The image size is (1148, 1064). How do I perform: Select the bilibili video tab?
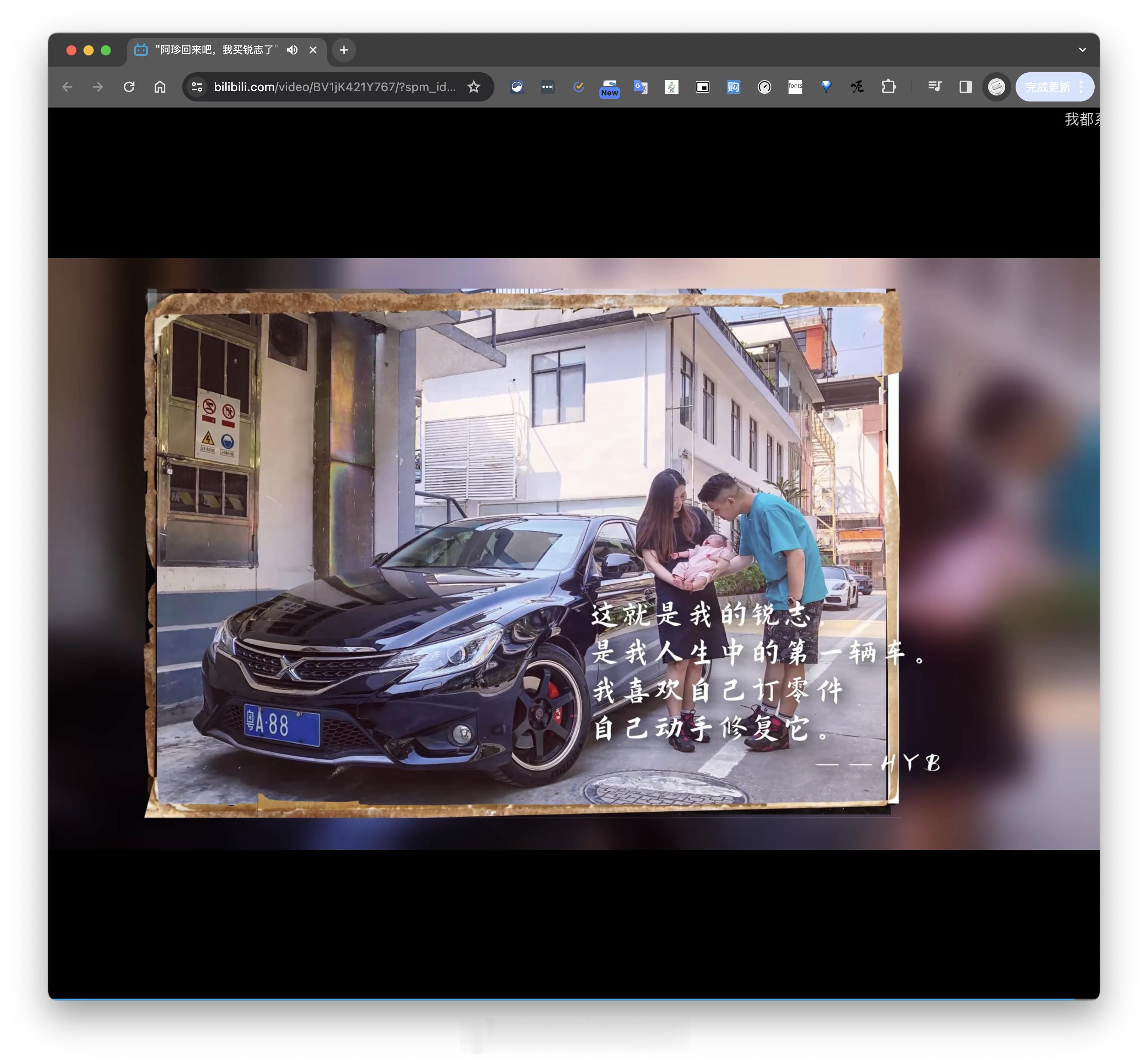pyautogui.click(x=219, y=50)
